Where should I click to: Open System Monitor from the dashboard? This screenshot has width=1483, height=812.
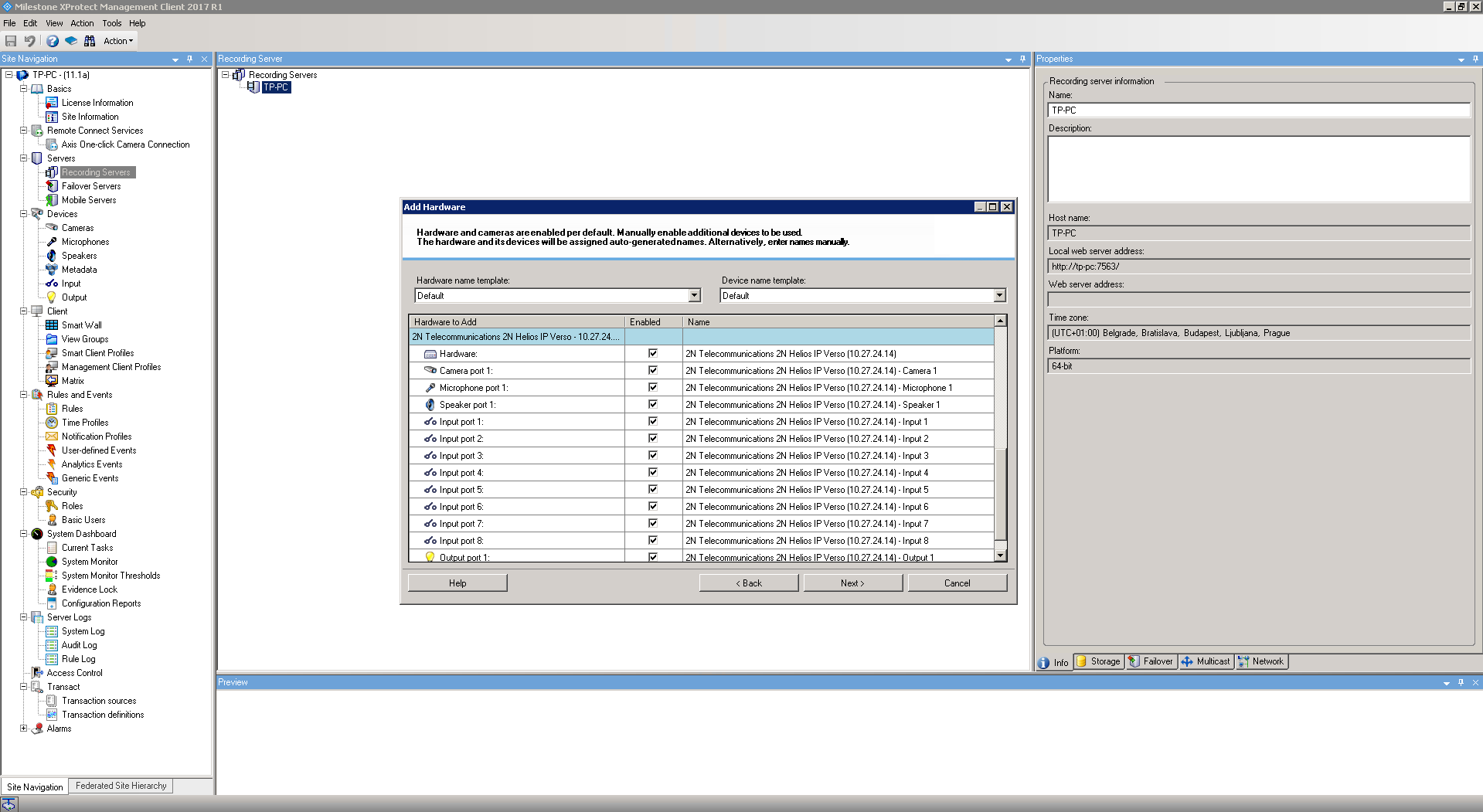(90, 562)
